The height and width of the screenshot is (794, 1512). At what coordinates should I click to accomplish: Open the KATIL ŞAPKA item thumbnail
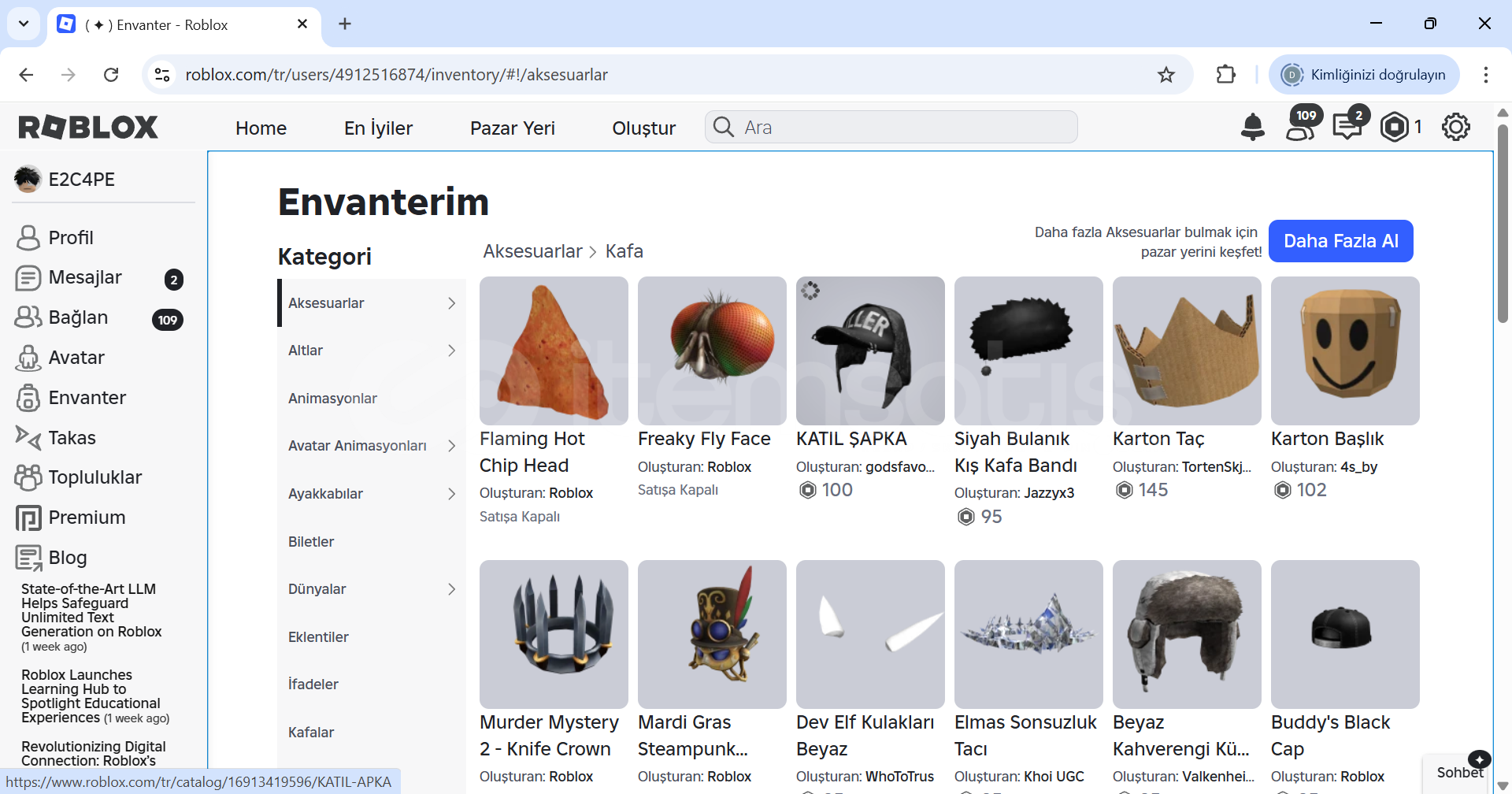[870, 351]
